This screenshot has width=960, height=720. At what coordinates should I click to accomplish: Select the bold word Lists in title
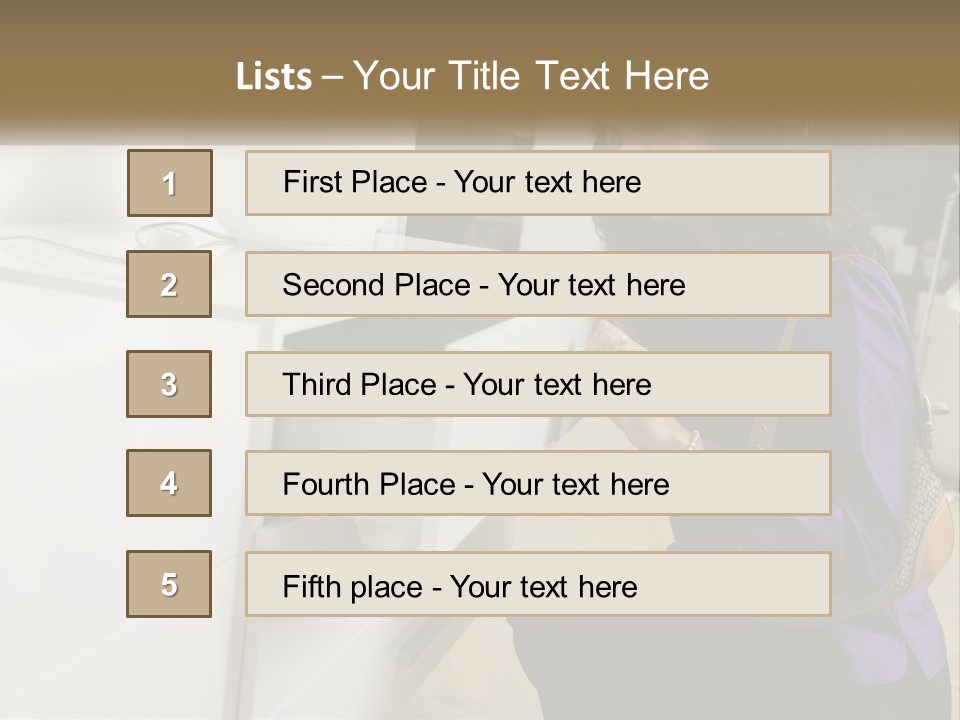[x=274, y=77]
